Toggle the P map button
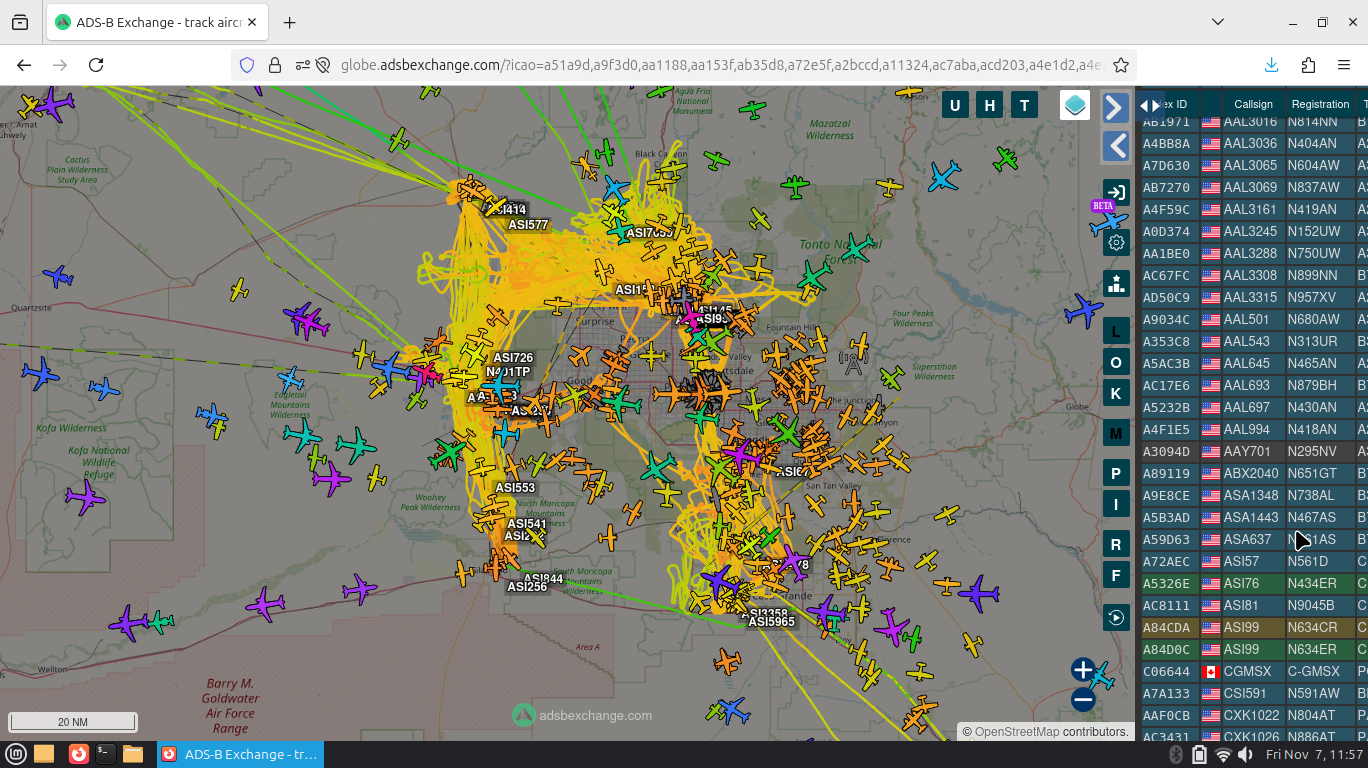 (x=1116, y=474)
